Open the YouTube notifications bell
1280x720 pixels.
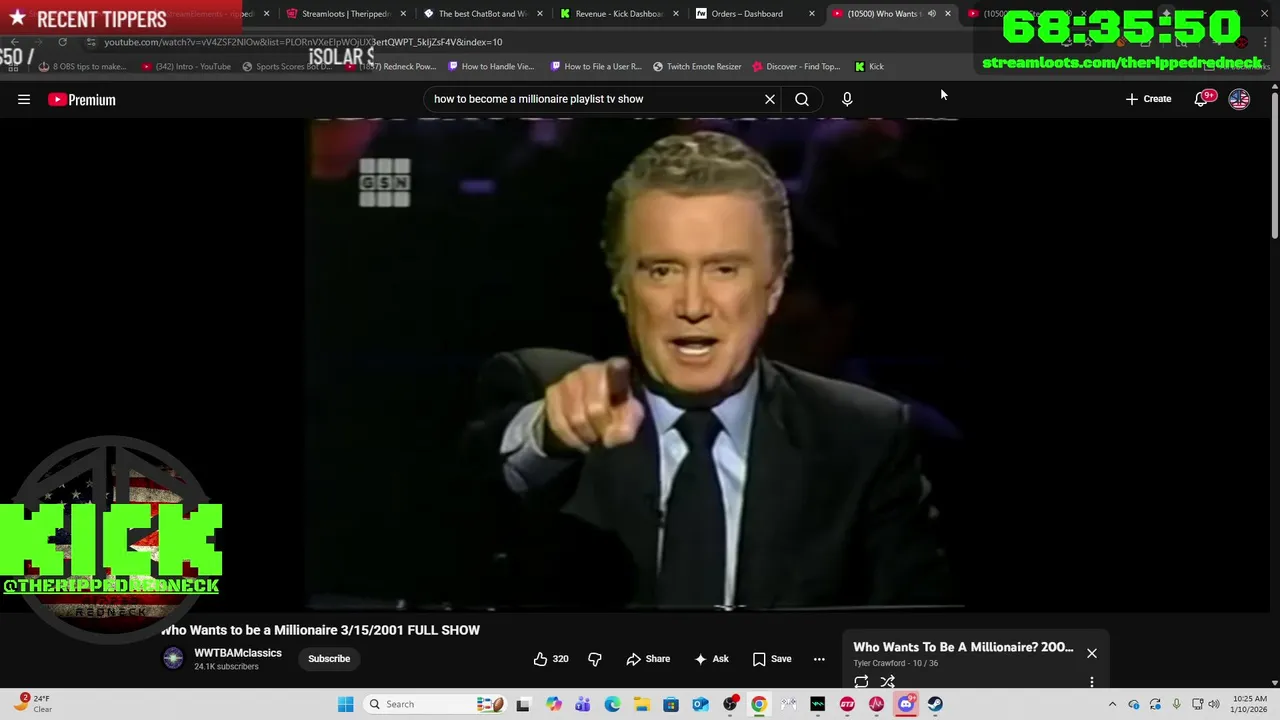(x=1202, y=99)
